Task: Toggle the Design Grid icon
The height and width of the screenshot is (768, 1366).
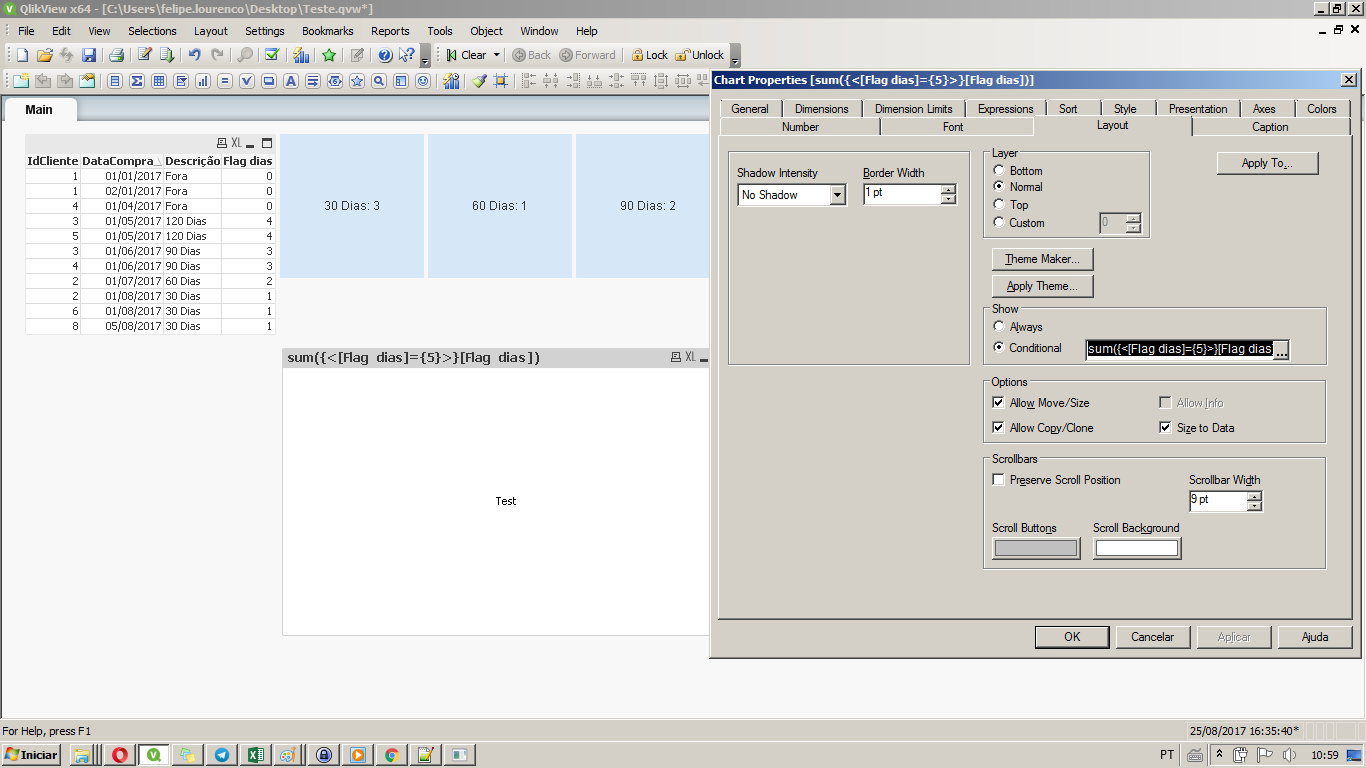Action: (501, 81)
